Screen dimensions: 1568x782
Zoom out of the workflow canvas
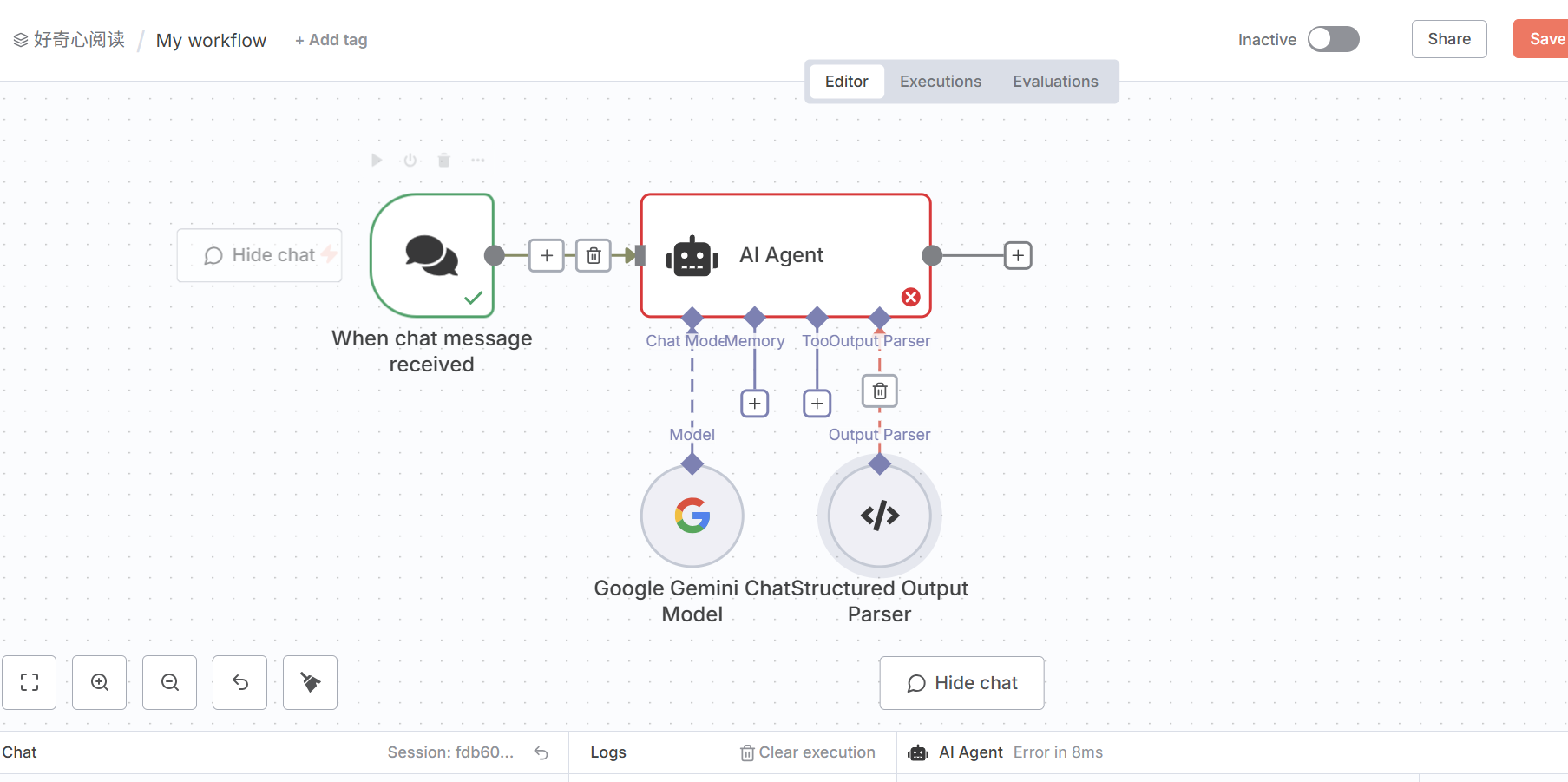click(170, 682)
